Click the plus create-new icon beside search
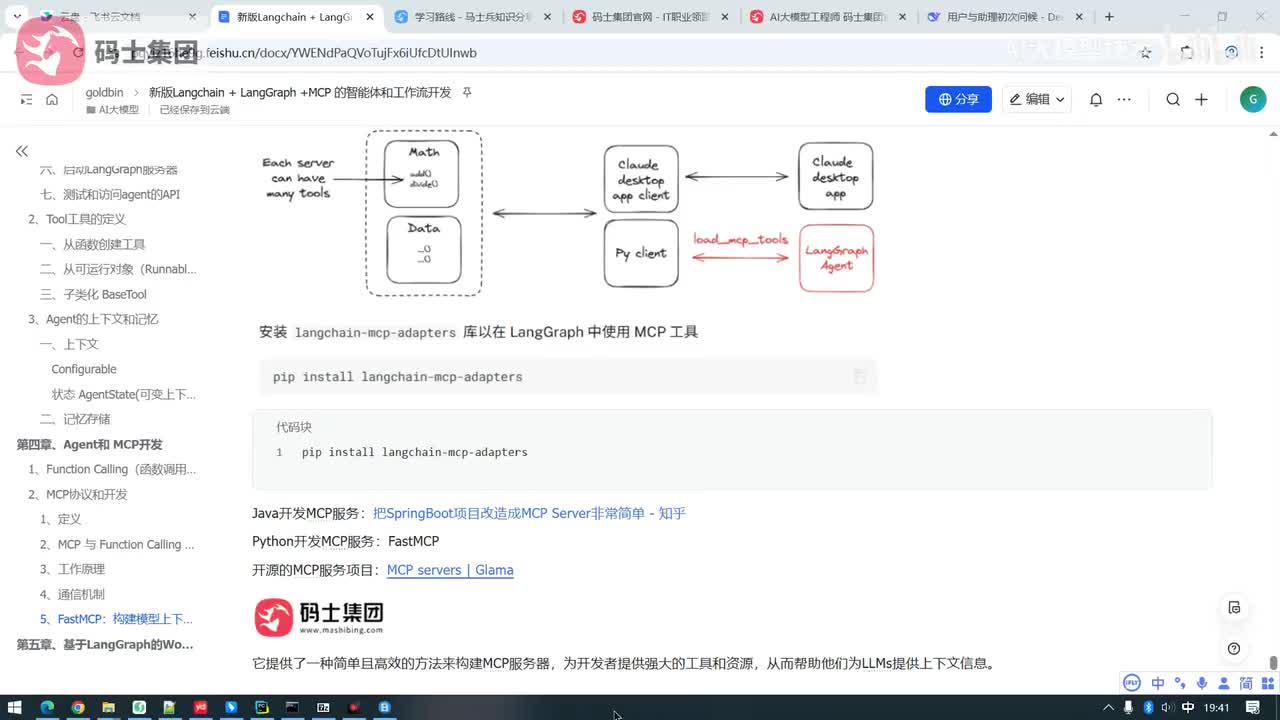 [x=1201, y=99]
